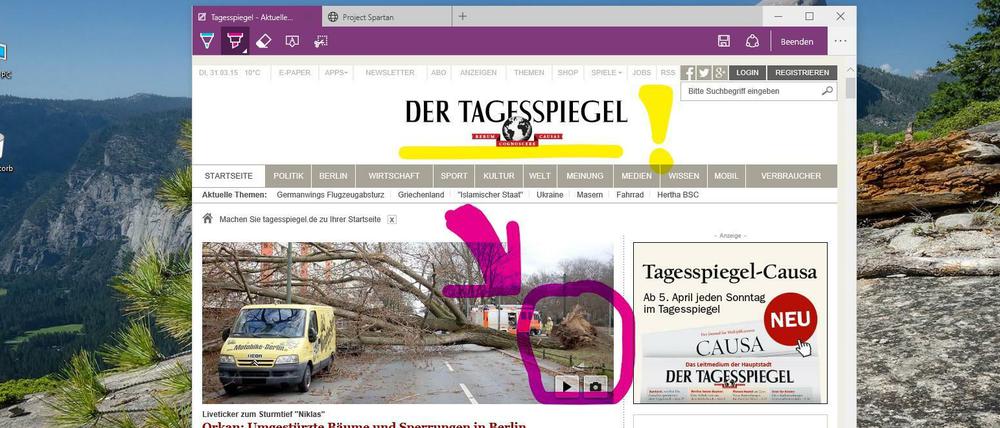Open the THEMEN link
The width and height of the screenshot is (1000, 428).
529,73
